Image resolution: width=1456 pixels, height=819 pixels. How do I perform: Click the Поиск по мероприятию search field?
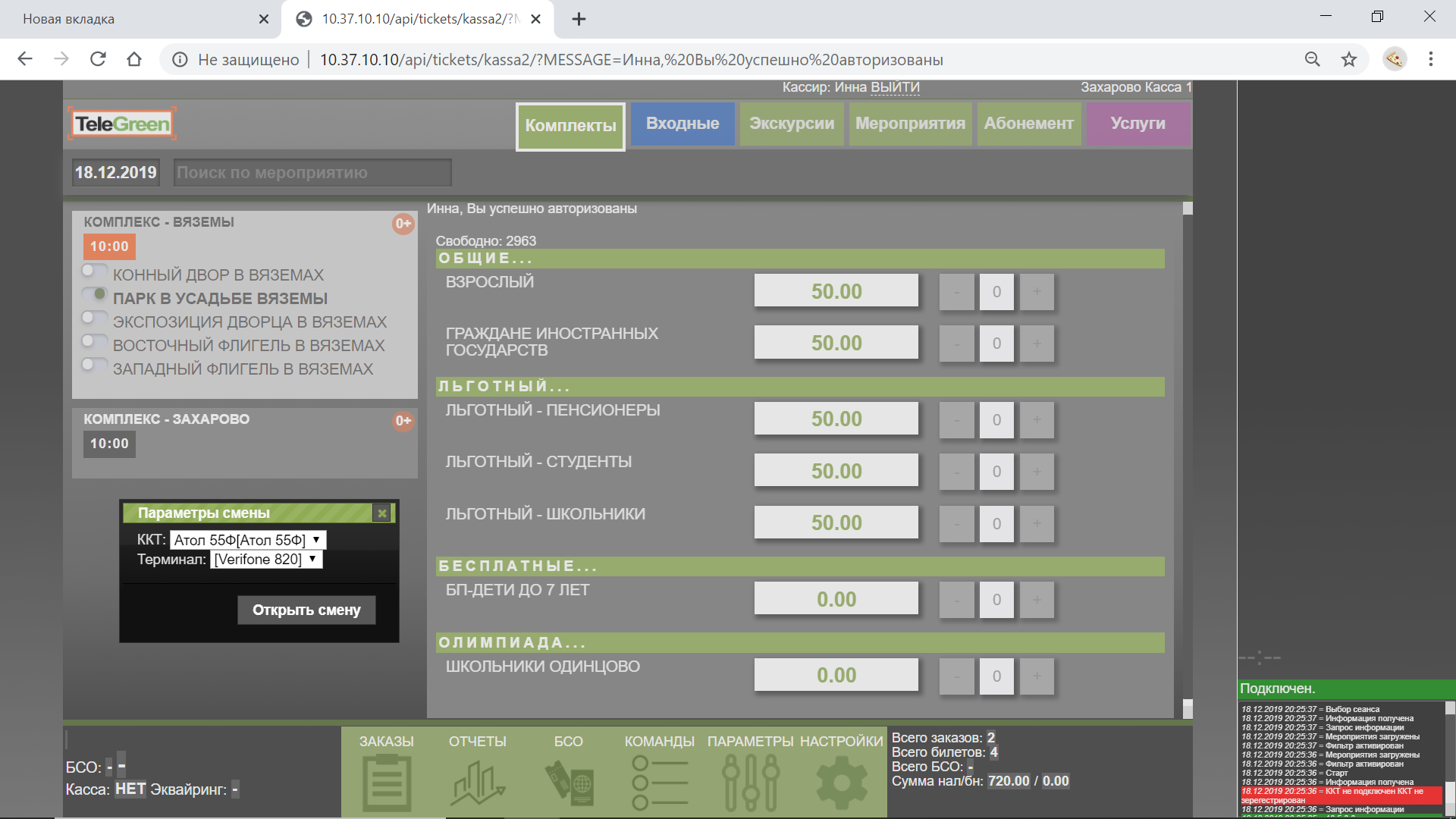tap(312, 173)
